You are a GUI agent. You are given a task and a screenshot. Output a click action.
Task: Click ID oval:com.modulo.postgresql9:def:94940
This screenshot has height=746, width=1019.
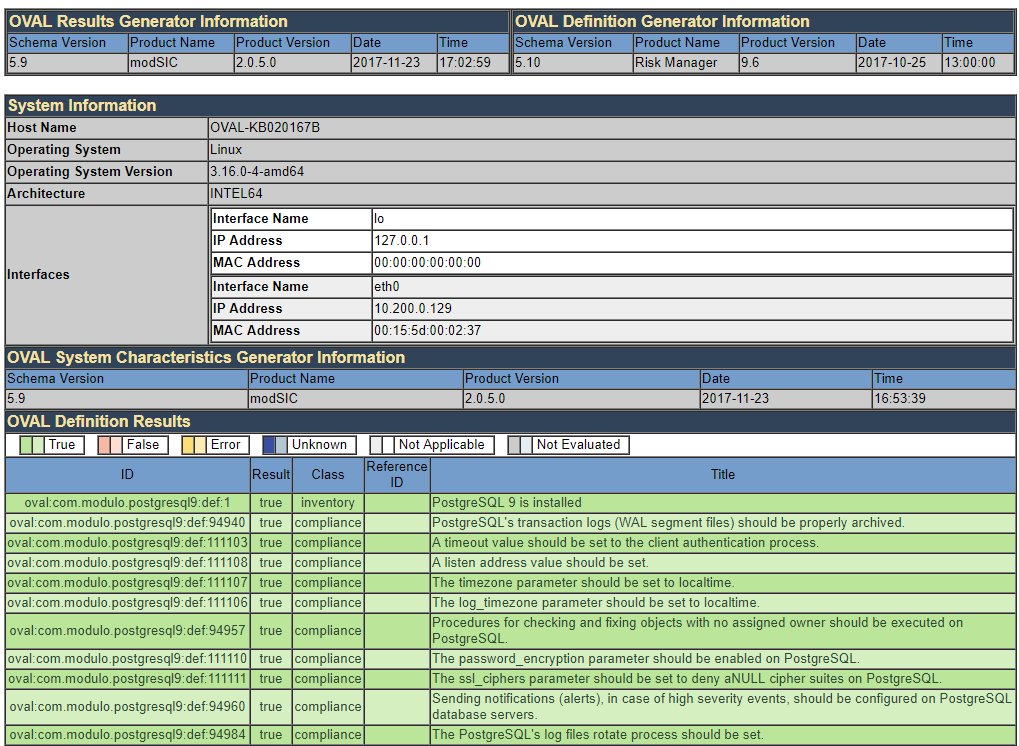[x=127, y=523]
